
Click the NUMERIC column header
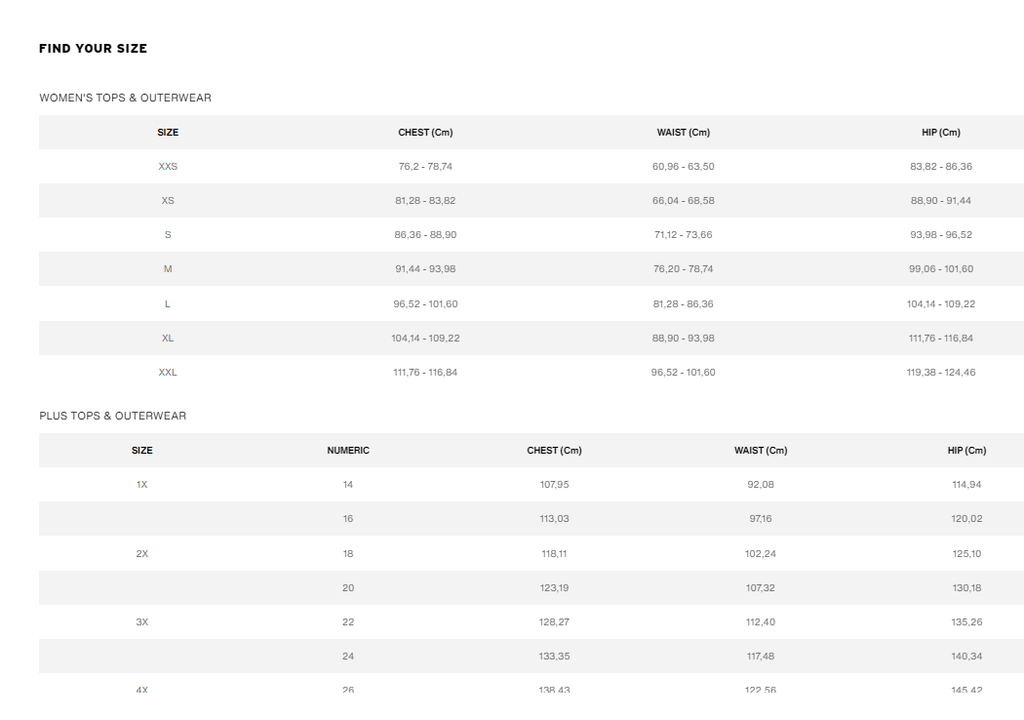coord(348,451)
